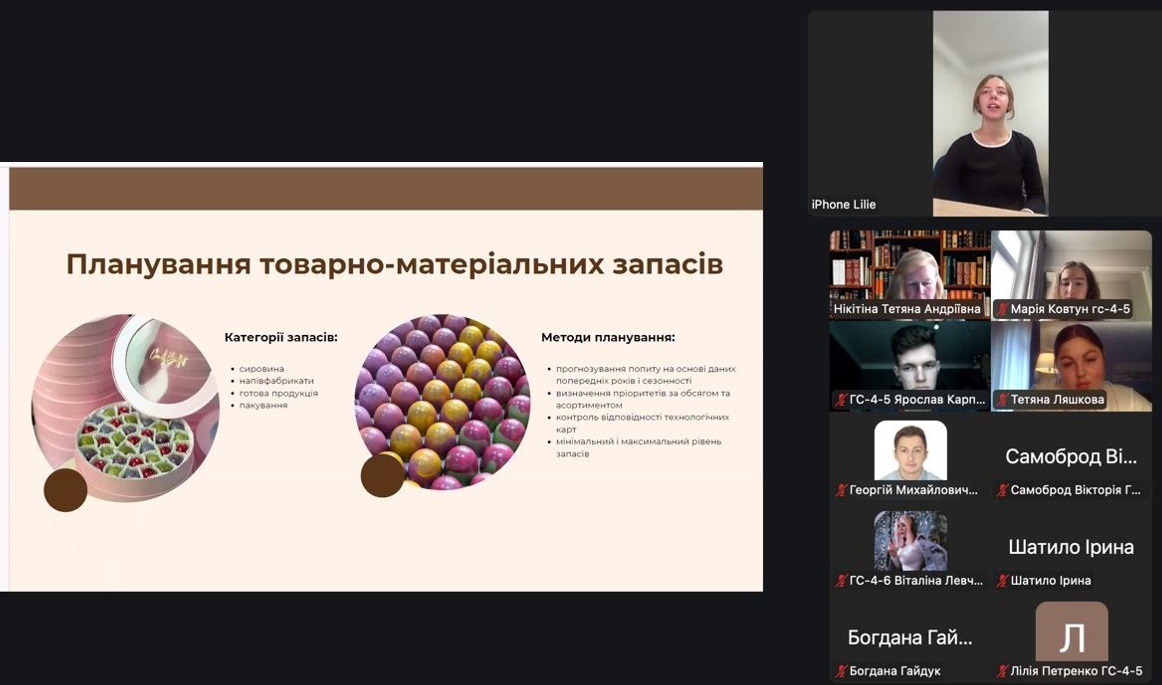Click the контроль відповідності bullet text
The image size is (1162, 685).
click(x=643, y=423)
